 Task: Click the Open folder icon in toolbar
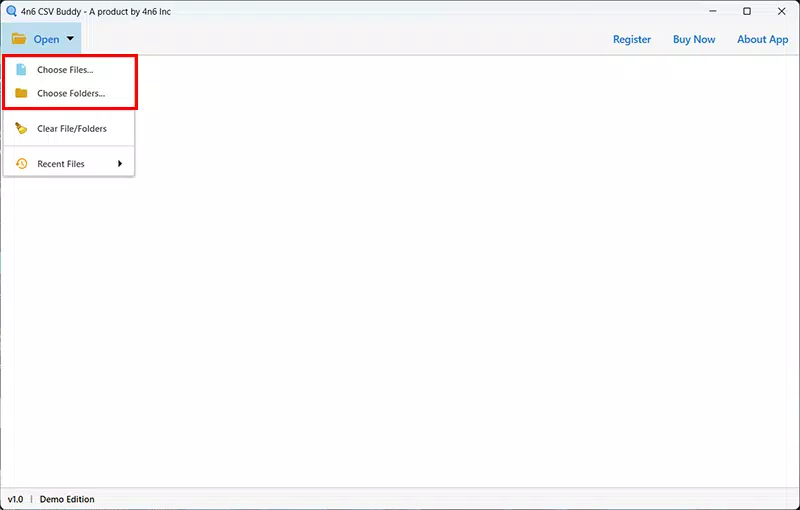19,39
